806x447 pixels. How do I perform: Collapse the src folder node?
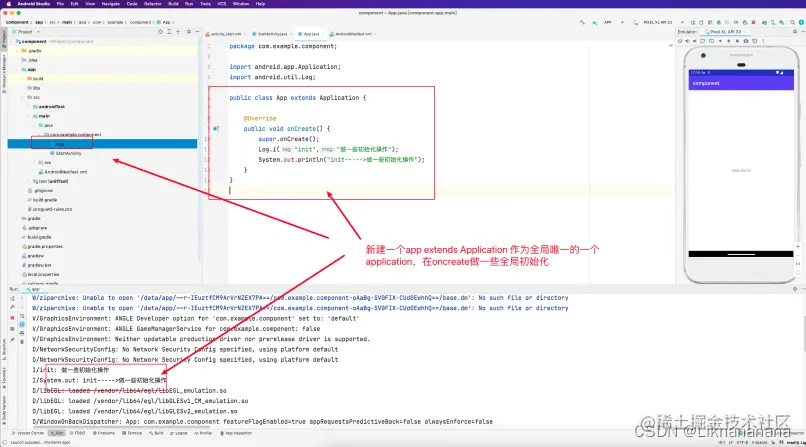coord(23,97)
